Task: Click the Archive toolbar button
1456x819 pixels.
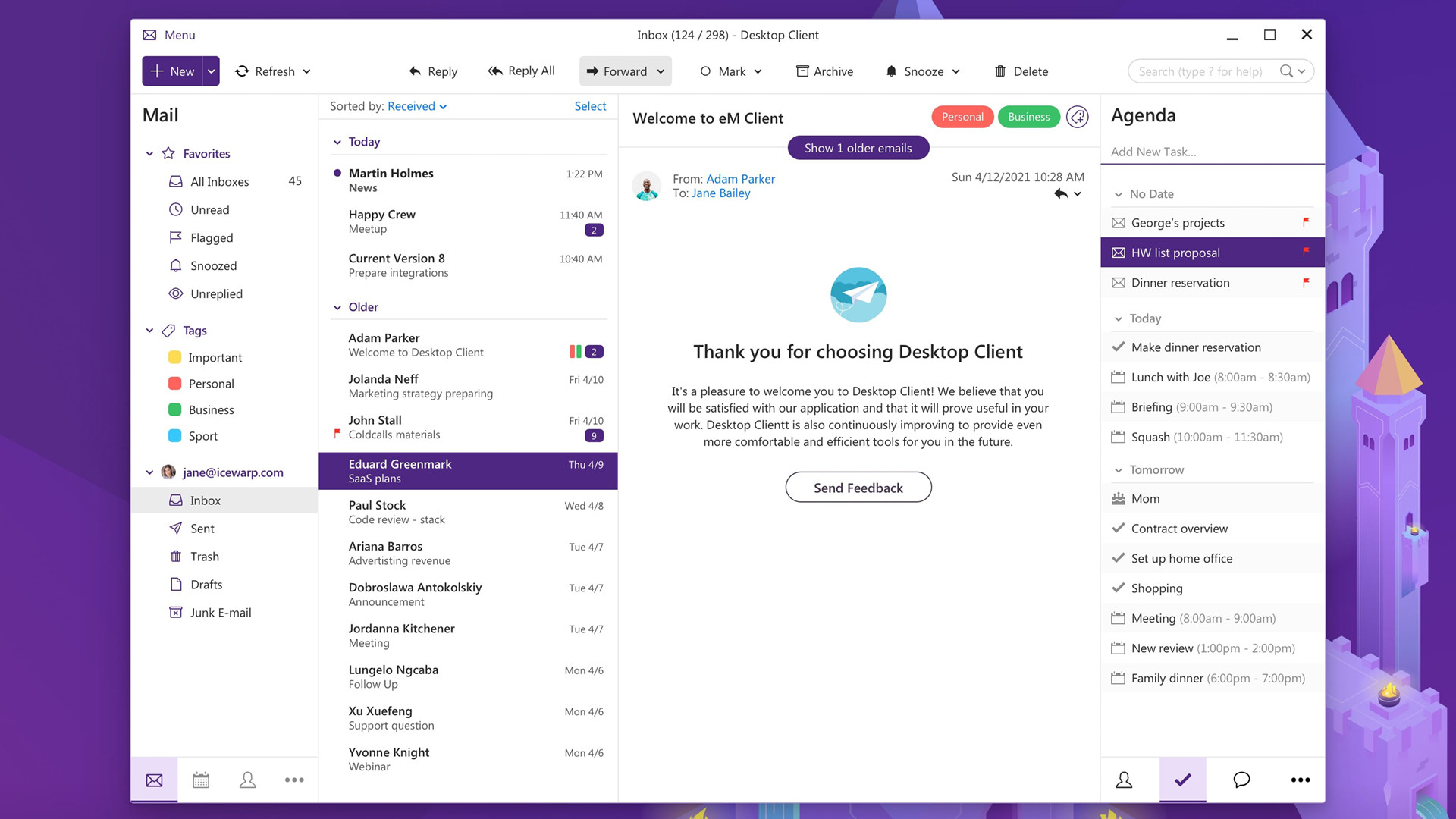Action: [x=824, y=71]
